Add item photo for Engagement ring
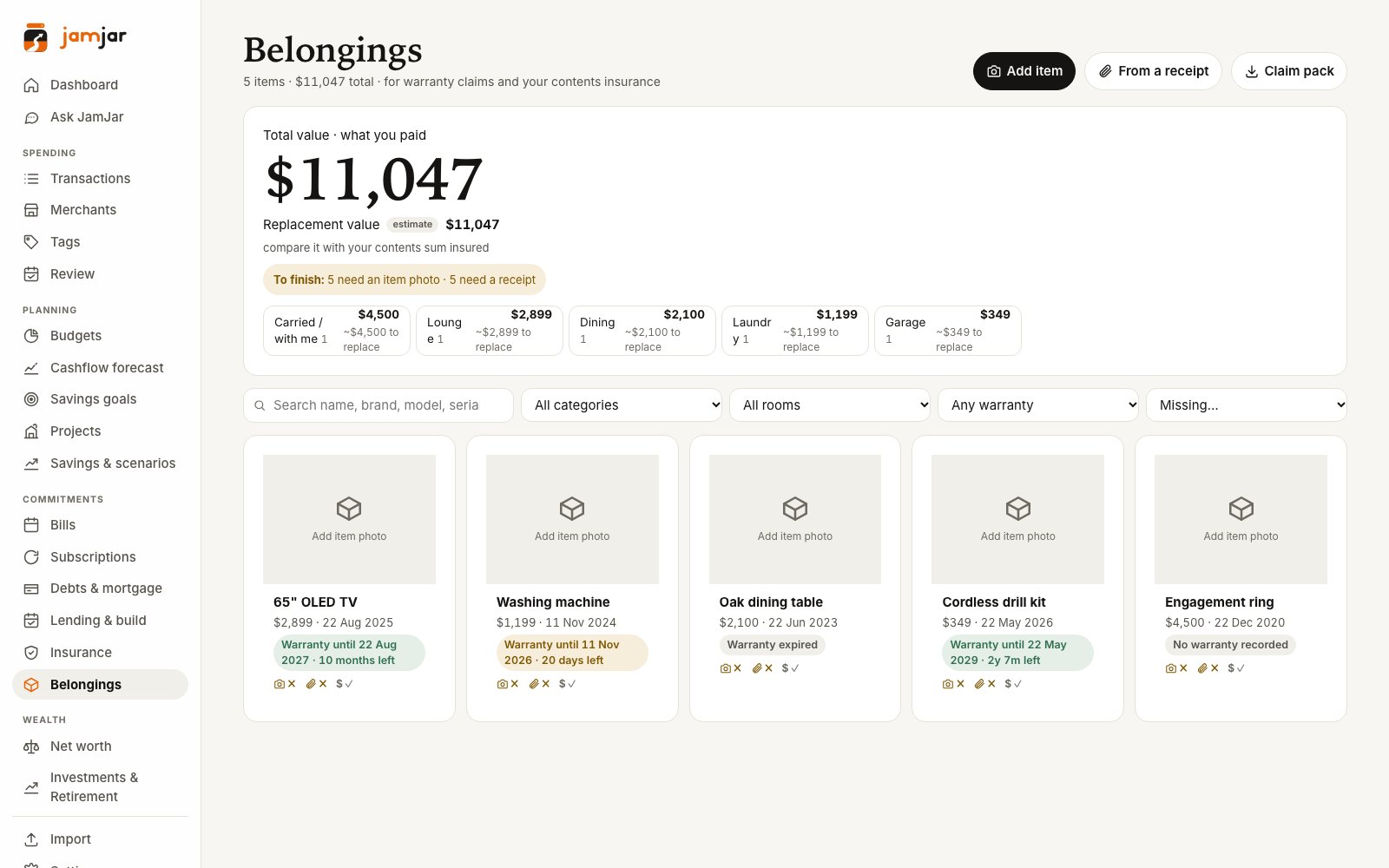Screen dimensions: 1389x868 click(x=1241, y=519)
